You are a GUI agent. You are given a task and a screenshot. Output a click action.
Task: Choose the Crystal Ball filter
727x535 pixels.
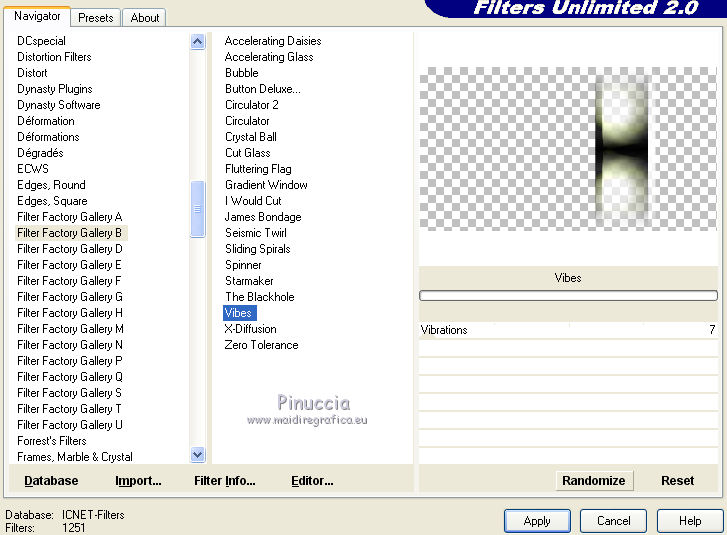[250, 137]
